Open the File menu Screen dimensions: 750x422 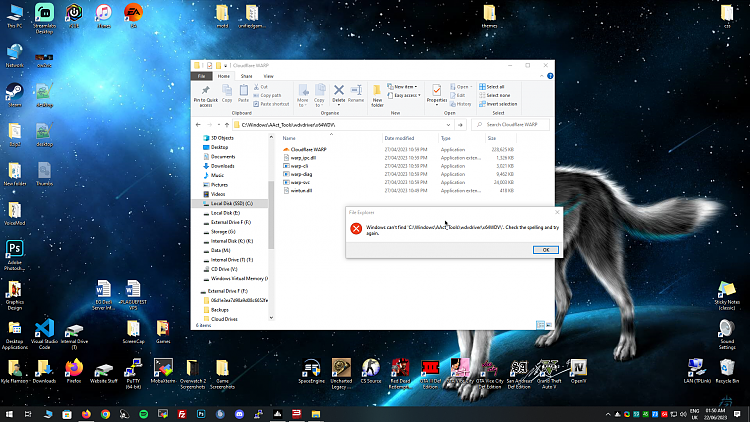[202, 76]
